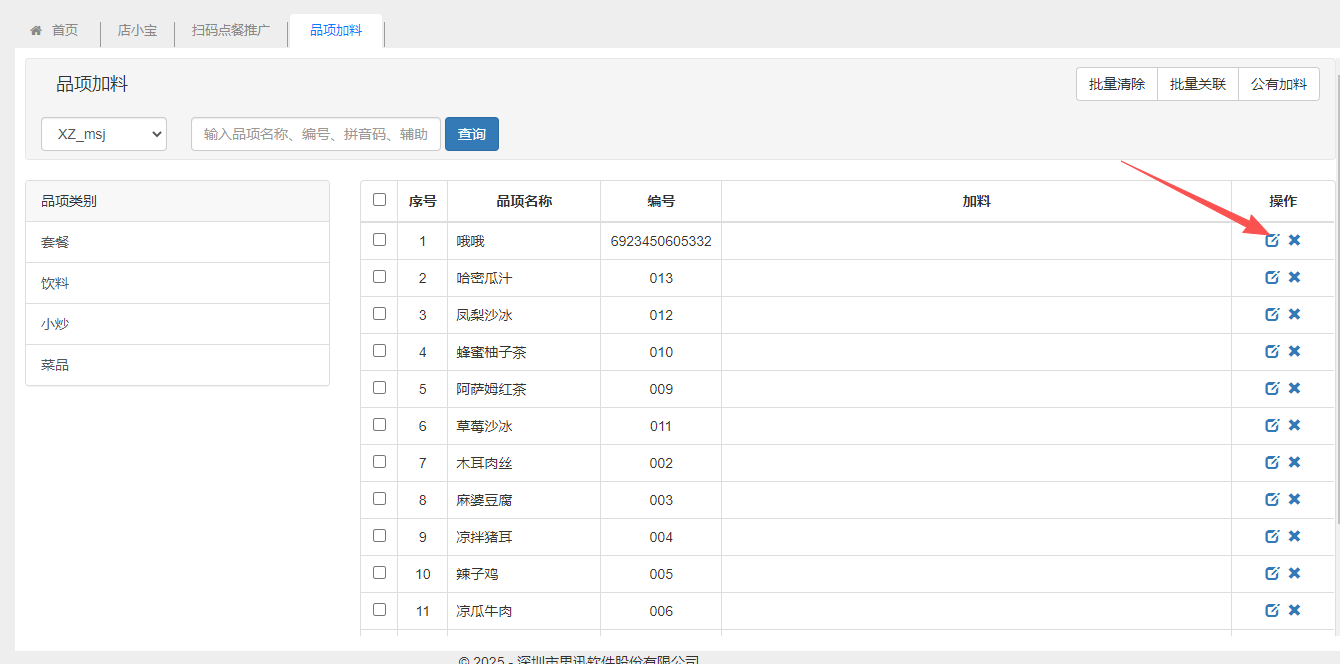Open the 扫码点餐推广 tab
Image resolution: width=1340 pixels, height=664 pixels.
[230, 31]
